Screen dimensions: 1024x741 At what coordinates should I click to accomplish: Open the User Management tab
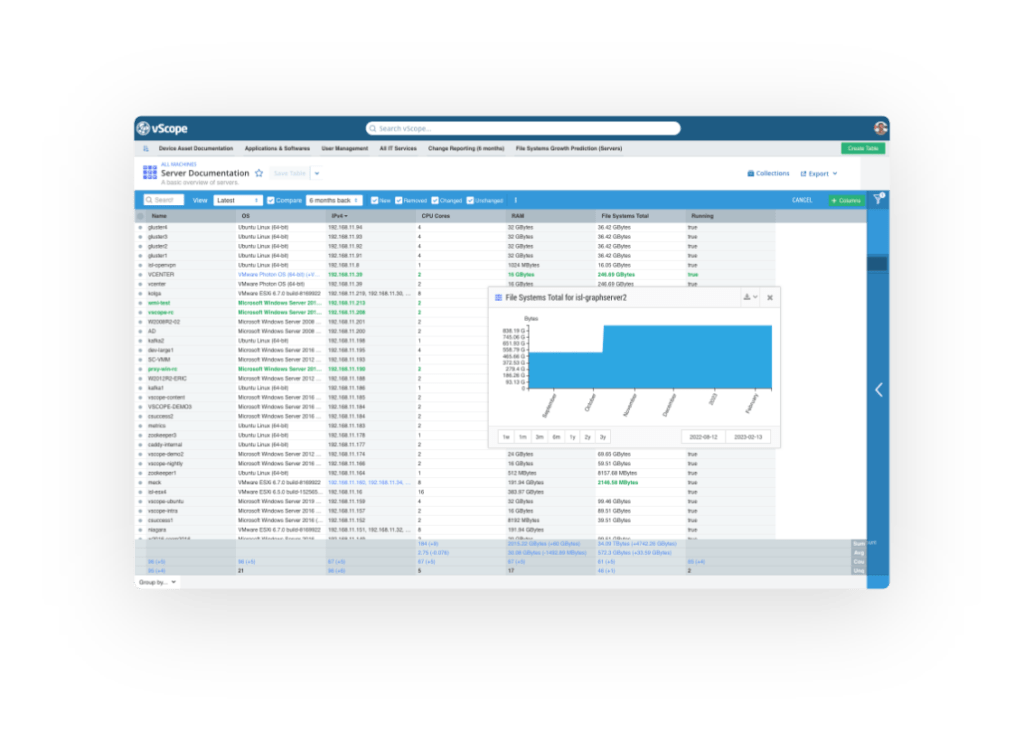tap(345, 149)
